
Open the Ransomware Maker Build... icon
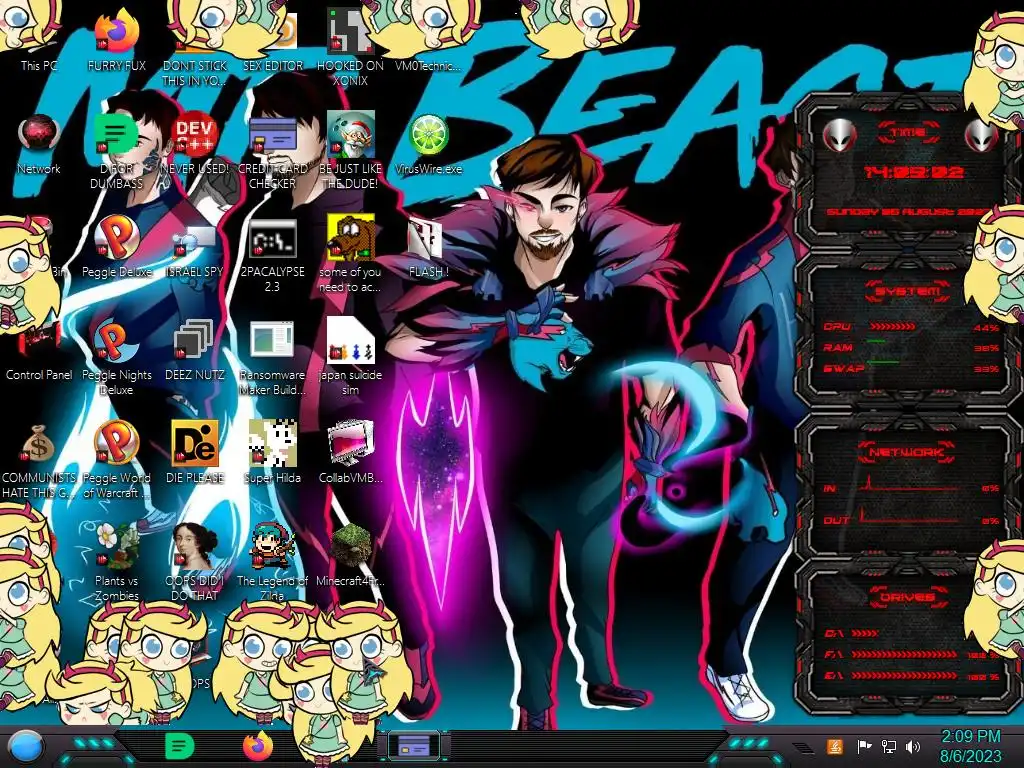click(272, 358)
